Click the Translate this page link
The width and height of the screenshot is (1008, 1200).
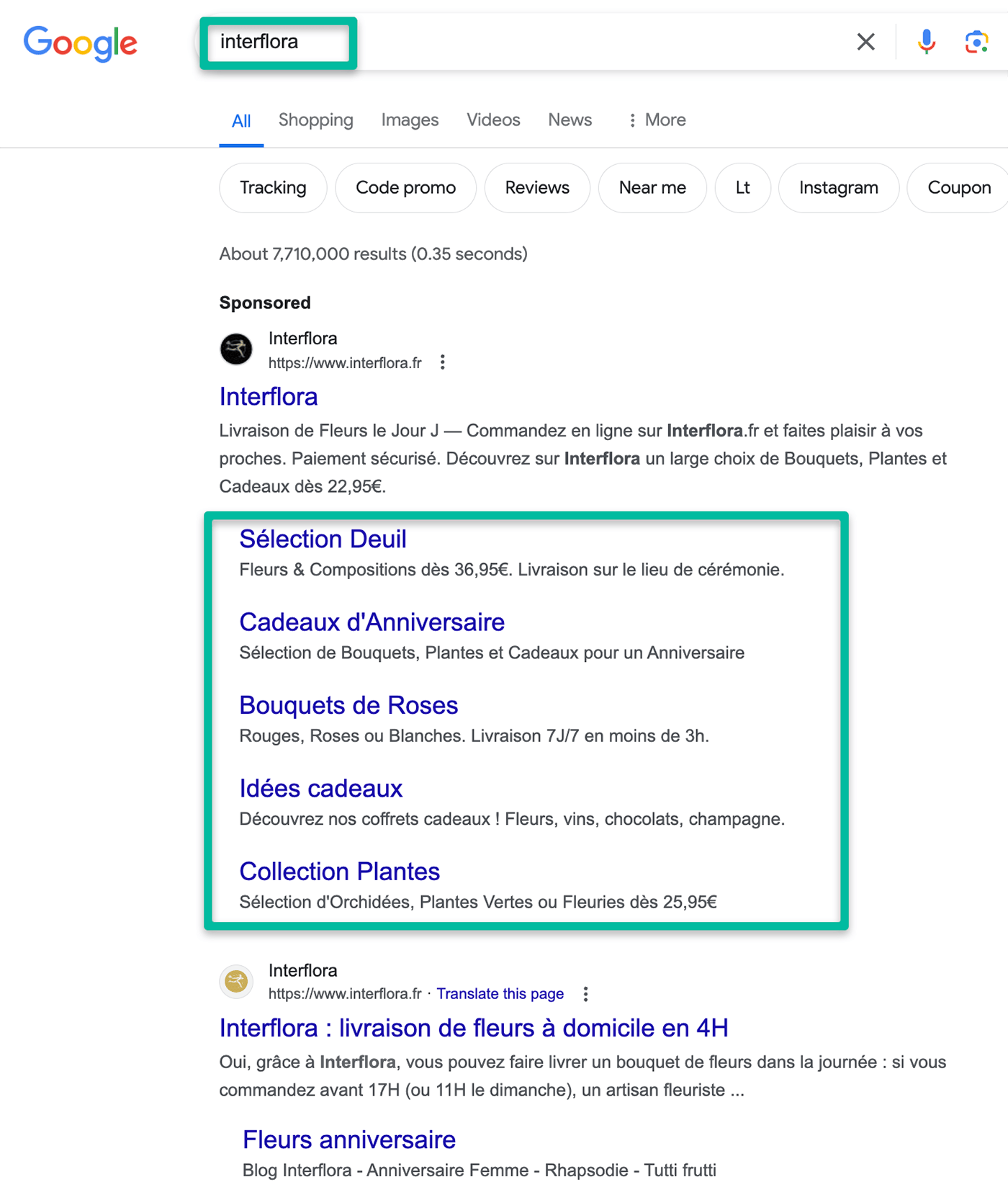click(x=500, y=994)
